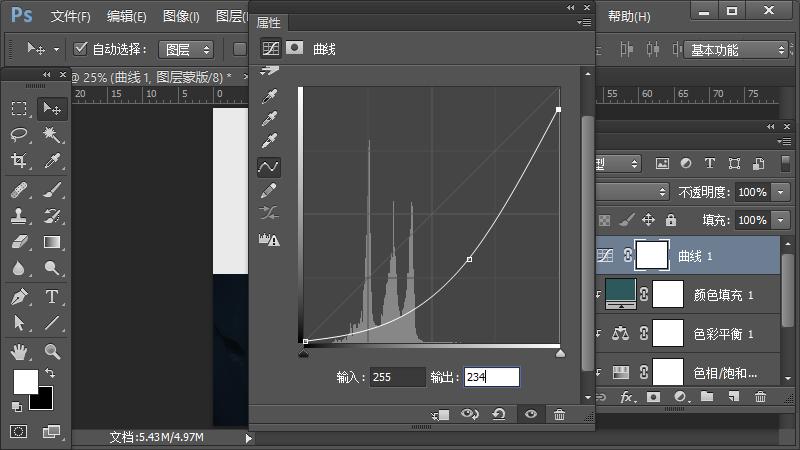This screenshot has width=800, height=450.
Task: Toggle the 自动选择 checkbox
Action: click(x=82, y=49)
